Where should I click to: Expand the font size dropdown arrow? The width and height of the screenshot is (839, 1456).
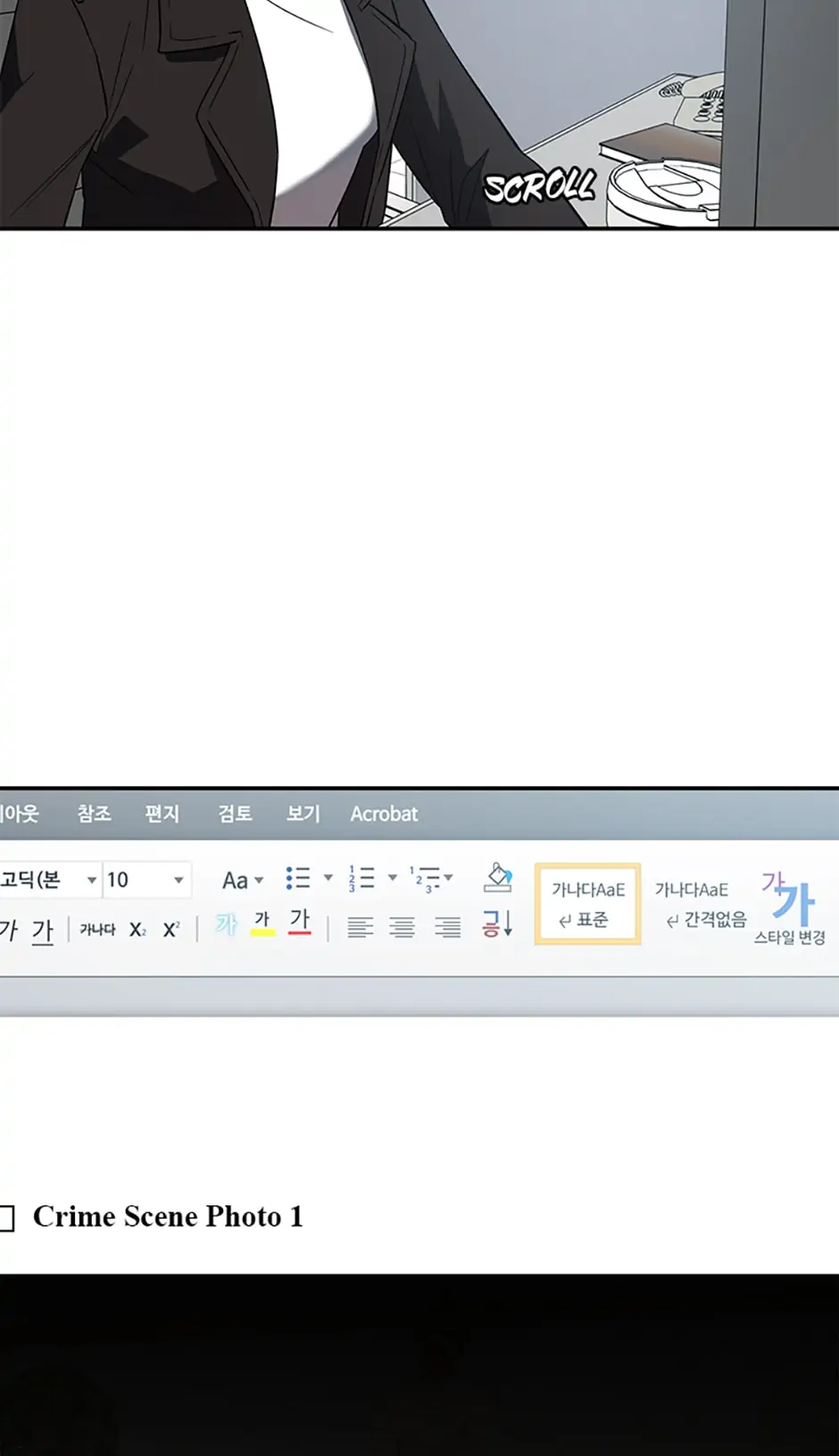click(179, 880)
